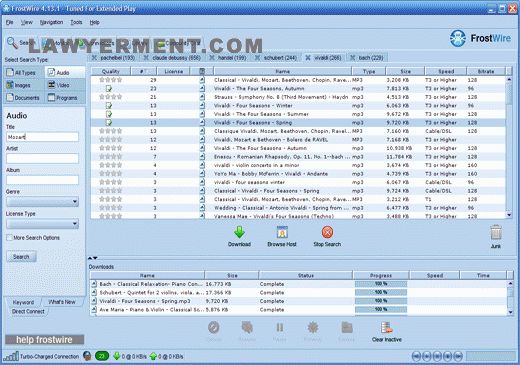Select Audio search type

pyautogui.click(x=65, y=72)
